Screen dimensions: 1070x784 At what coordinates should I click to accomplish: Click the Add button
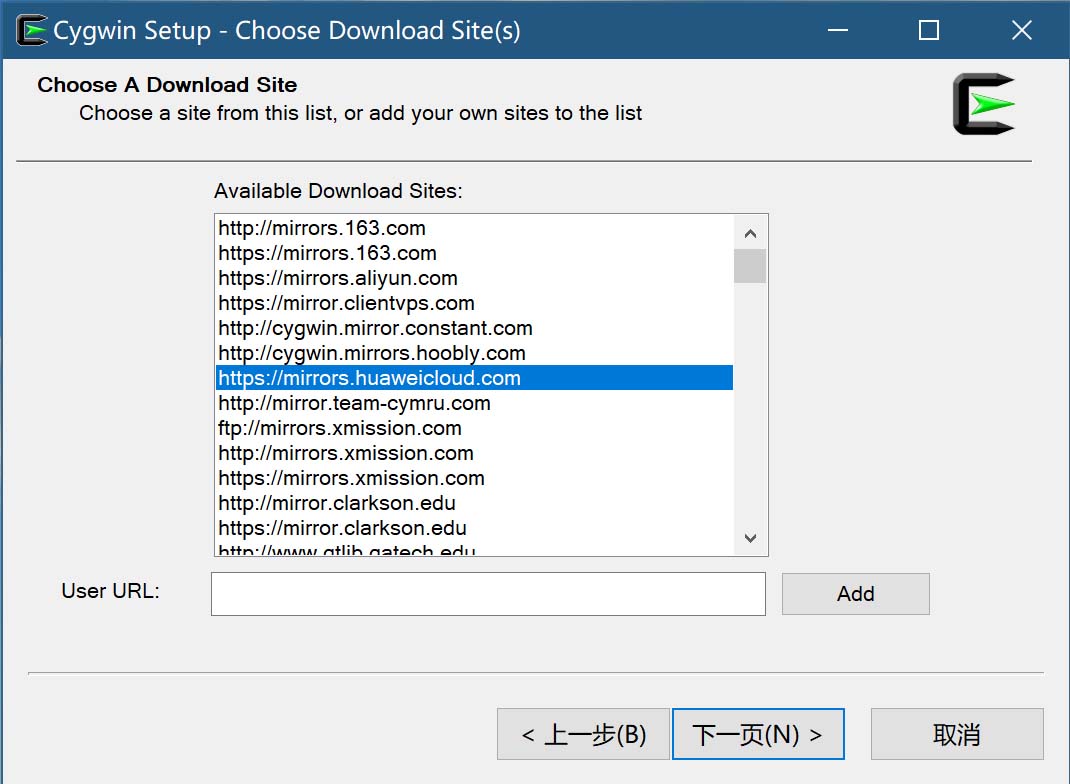coord(856,594)
